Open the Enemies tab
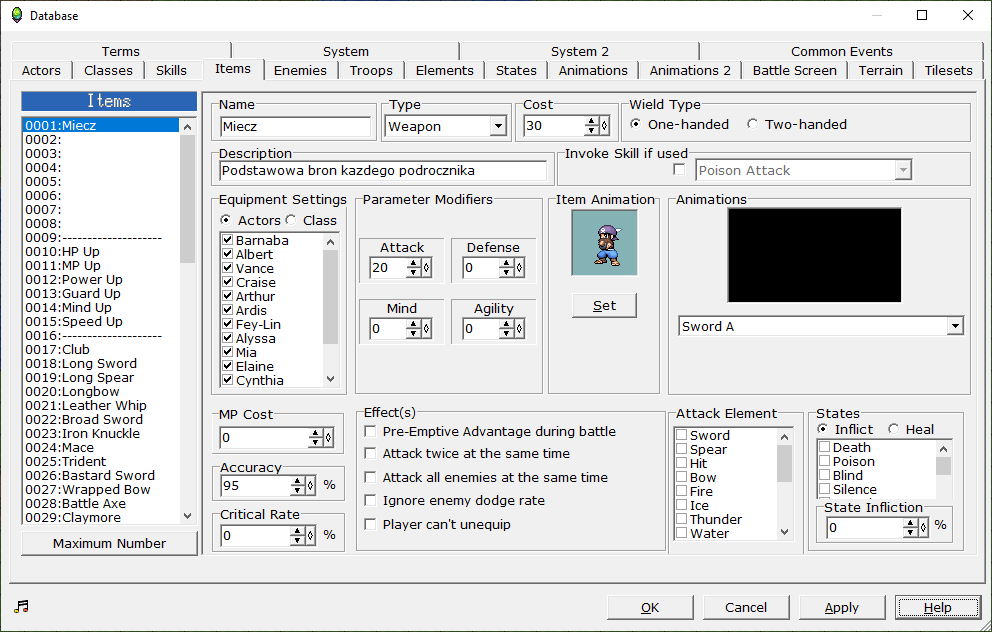992x632 pixels. (301, 70)
